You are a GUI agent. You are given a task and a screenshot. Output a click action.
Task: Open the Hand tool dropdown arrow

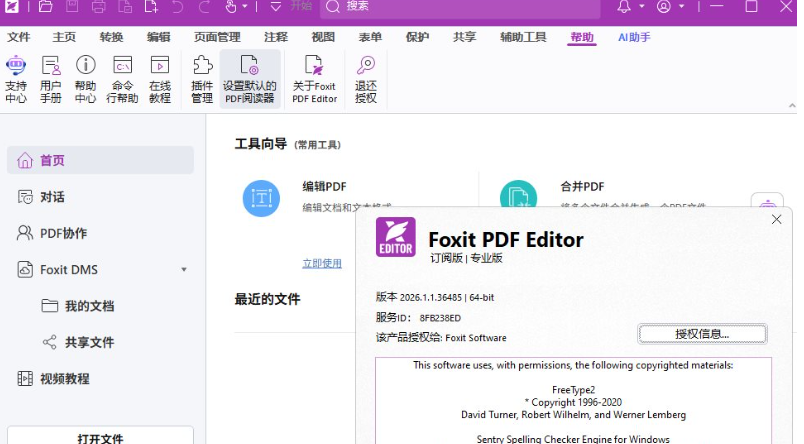tap(245, 7)
